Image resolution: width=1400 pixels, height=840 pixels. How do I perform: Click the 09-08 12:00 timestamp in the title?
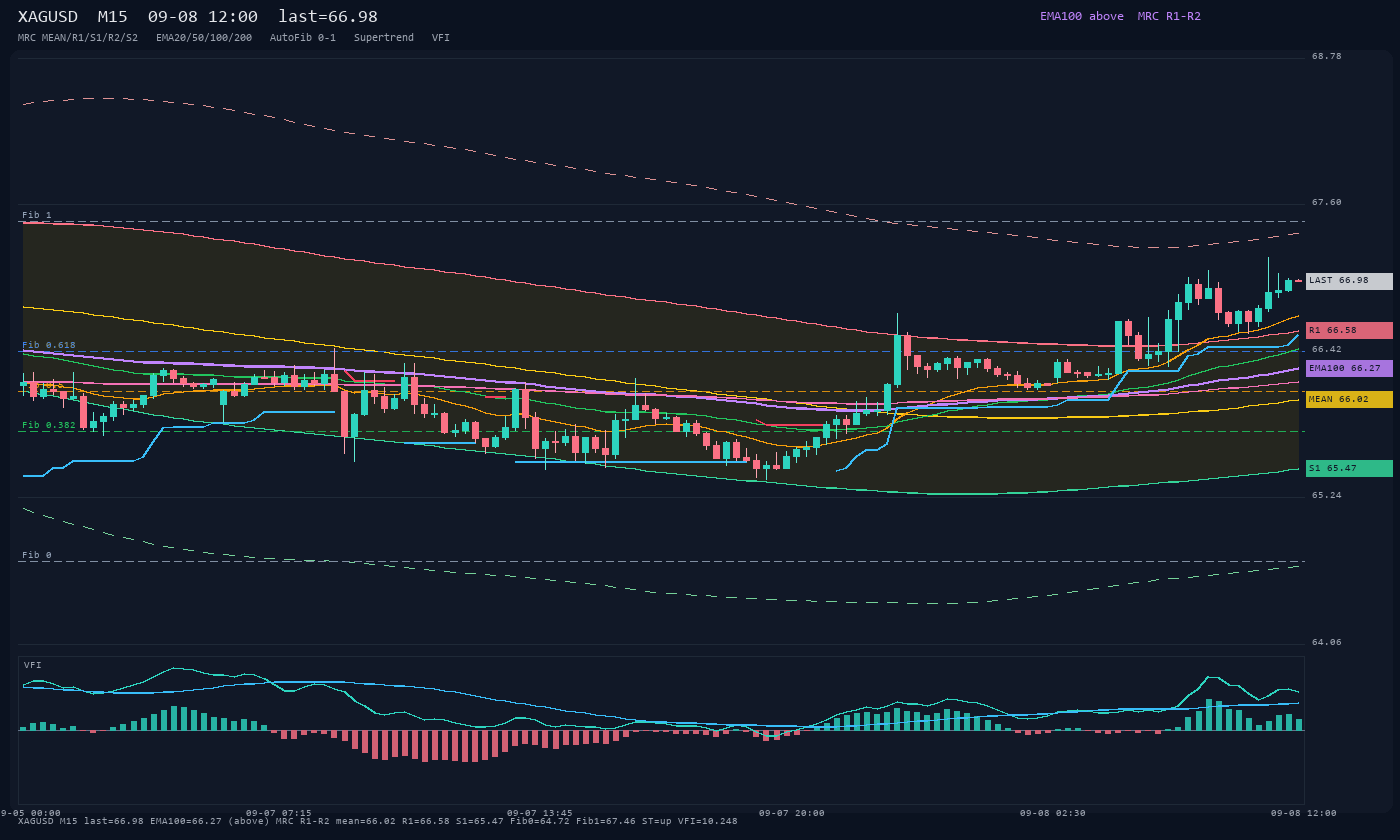point(202,16)
